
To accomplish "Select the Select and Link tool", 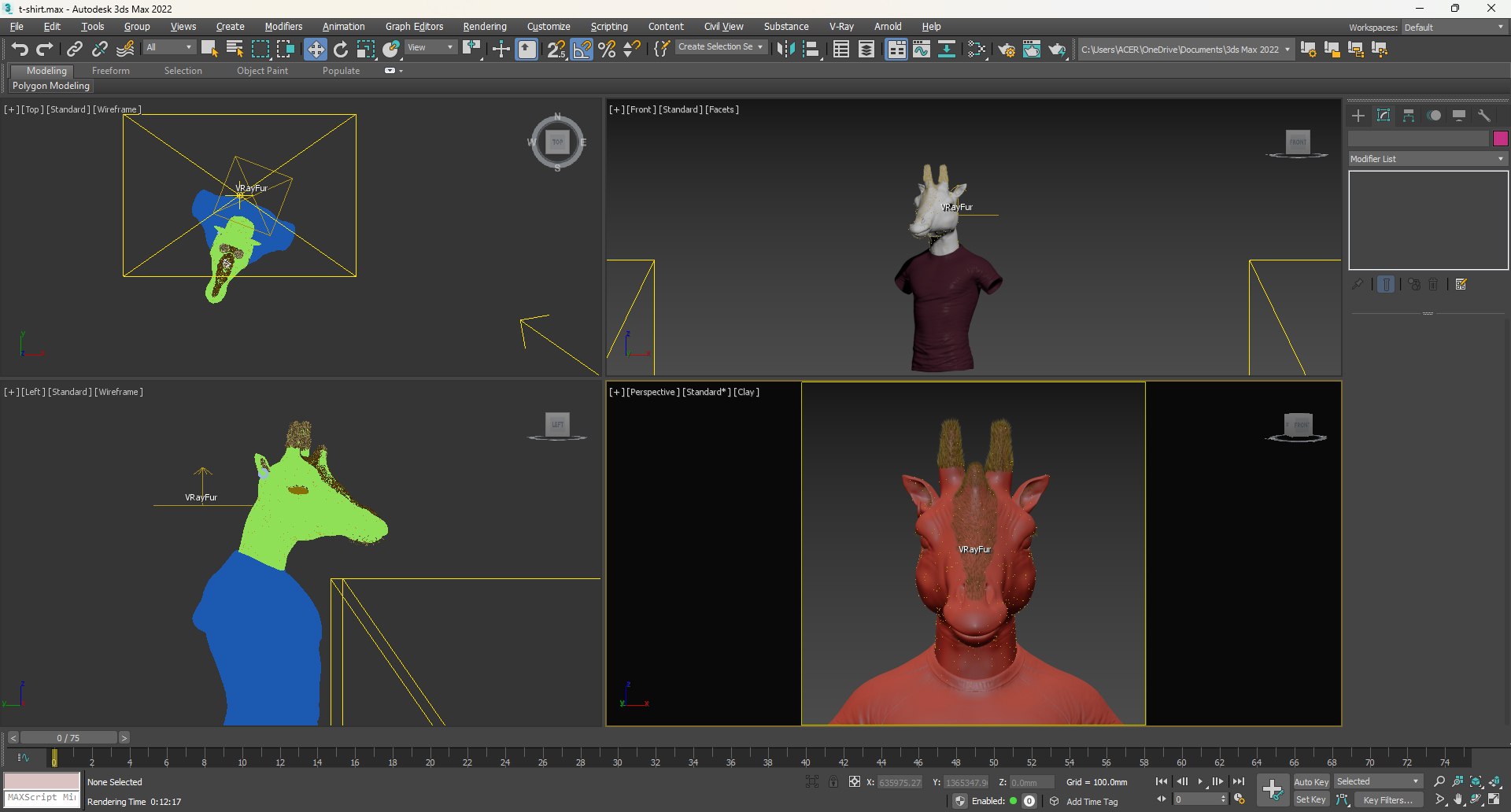I will coord(75,50).
